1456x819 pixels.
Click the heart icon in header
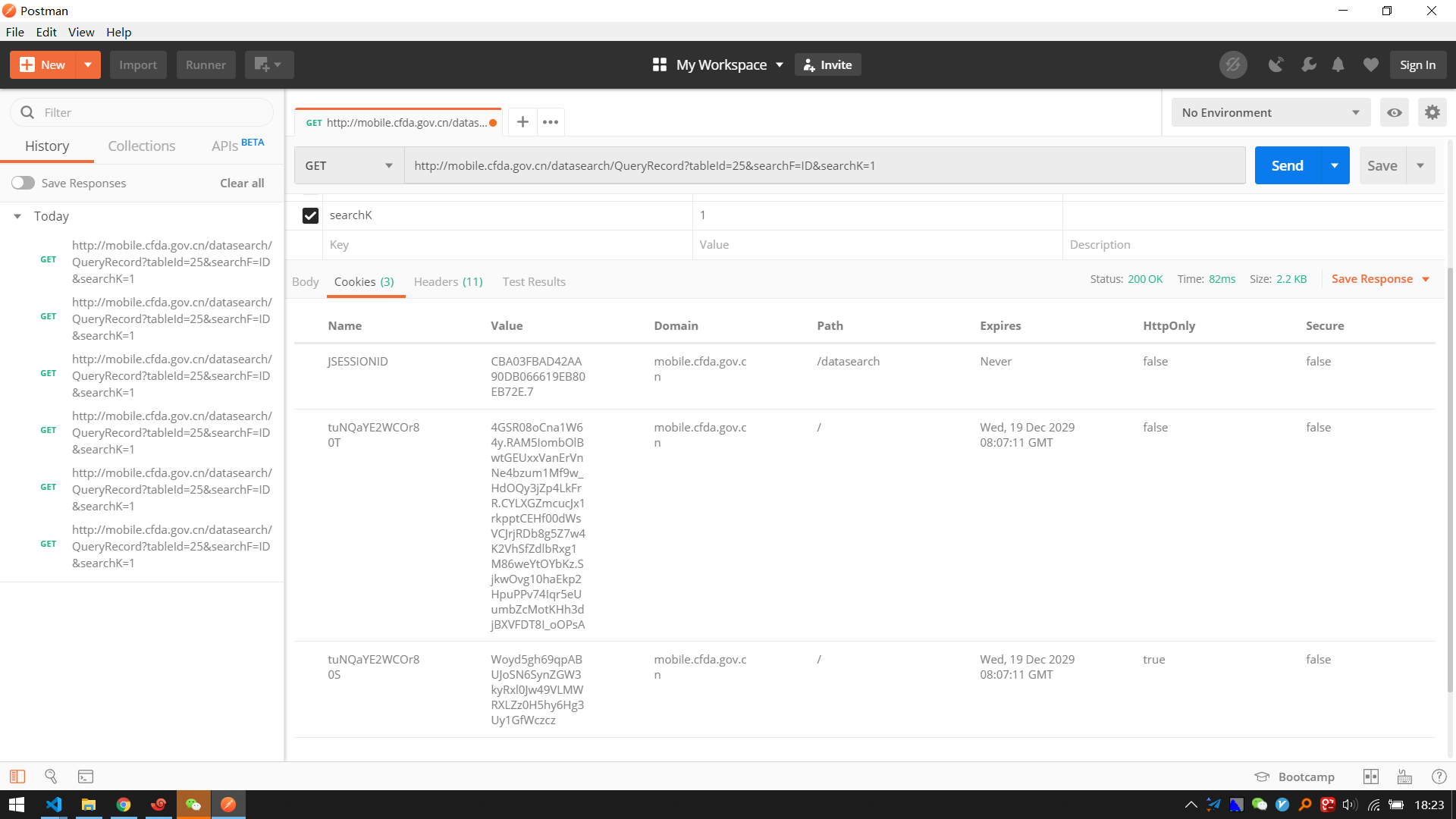1370,65
